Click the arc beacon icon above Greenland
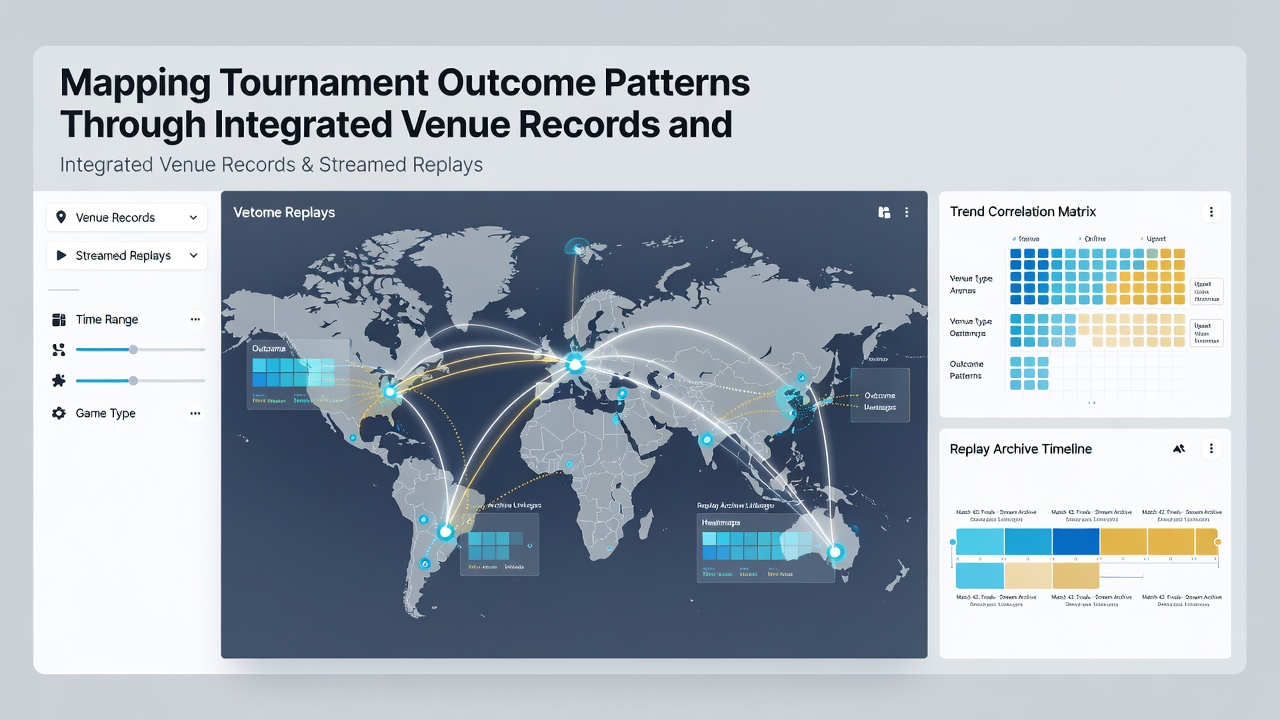The image size is (1280, 720). coord(577,247)
